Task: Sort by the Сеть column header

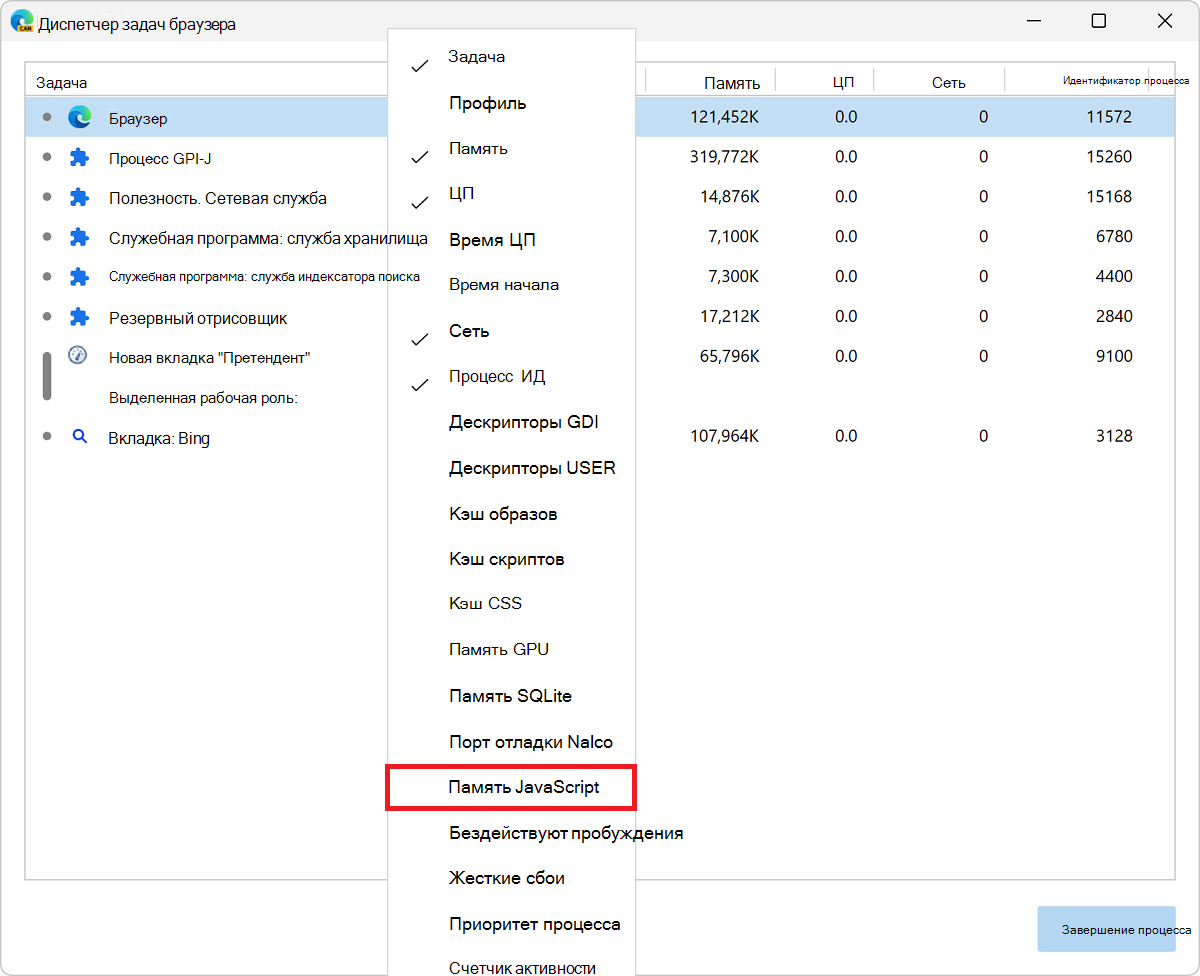Action: 948,83
